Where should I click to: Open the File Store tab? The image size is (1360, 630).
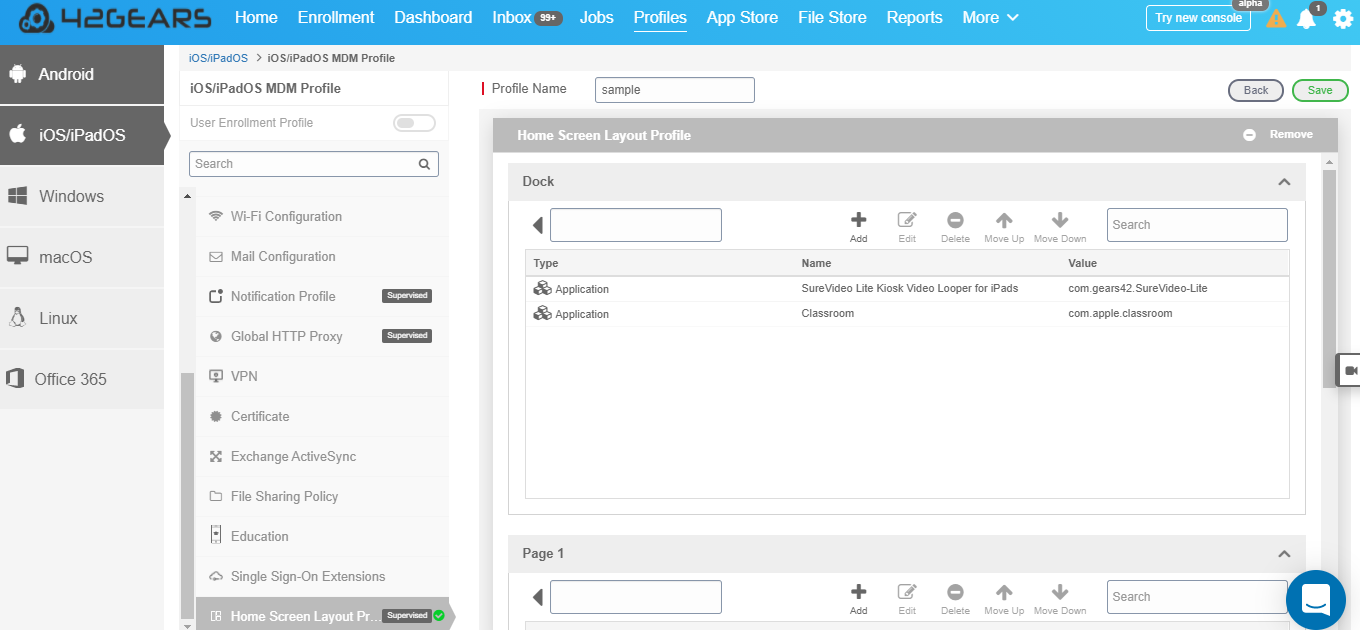[x=833, y=18]
